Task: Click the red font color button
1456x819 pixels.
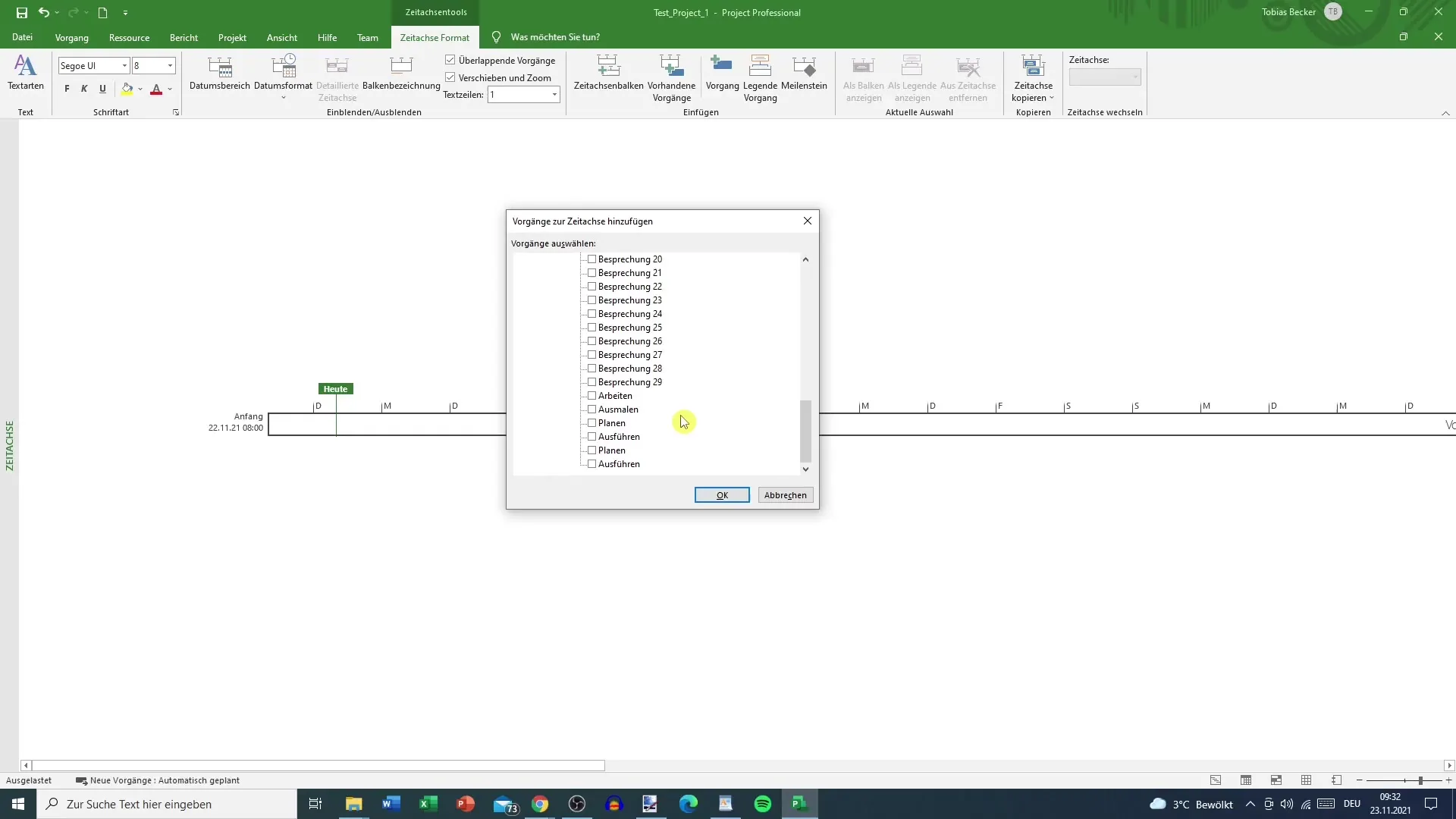Action: tap(156, 89)
